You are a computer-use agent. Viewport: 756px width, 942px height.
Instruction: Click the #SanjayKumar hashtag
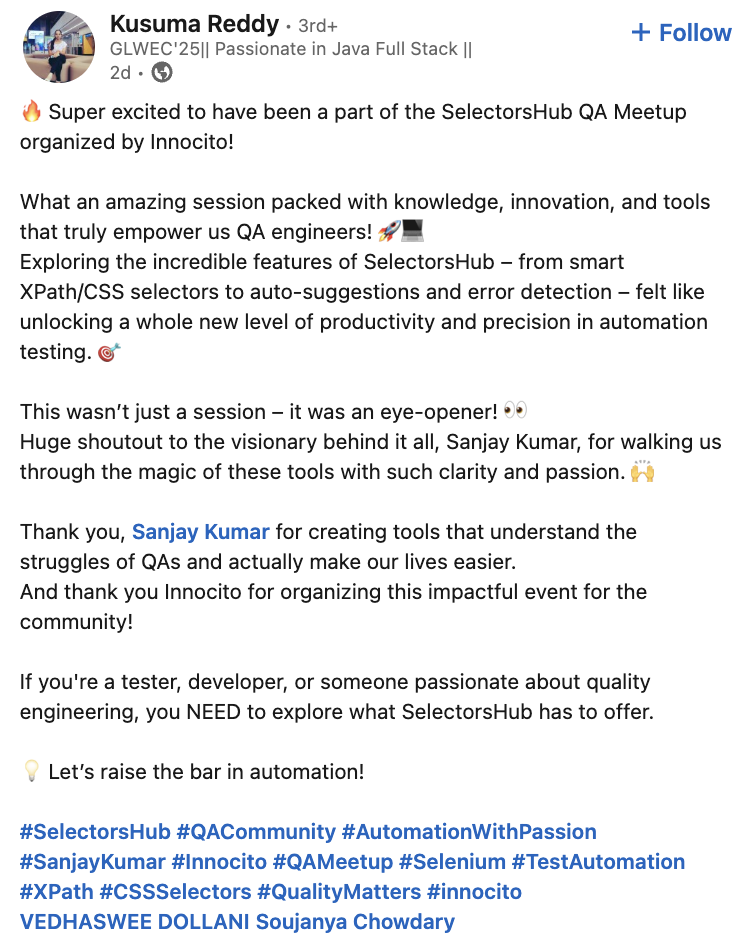click(93, 862)
